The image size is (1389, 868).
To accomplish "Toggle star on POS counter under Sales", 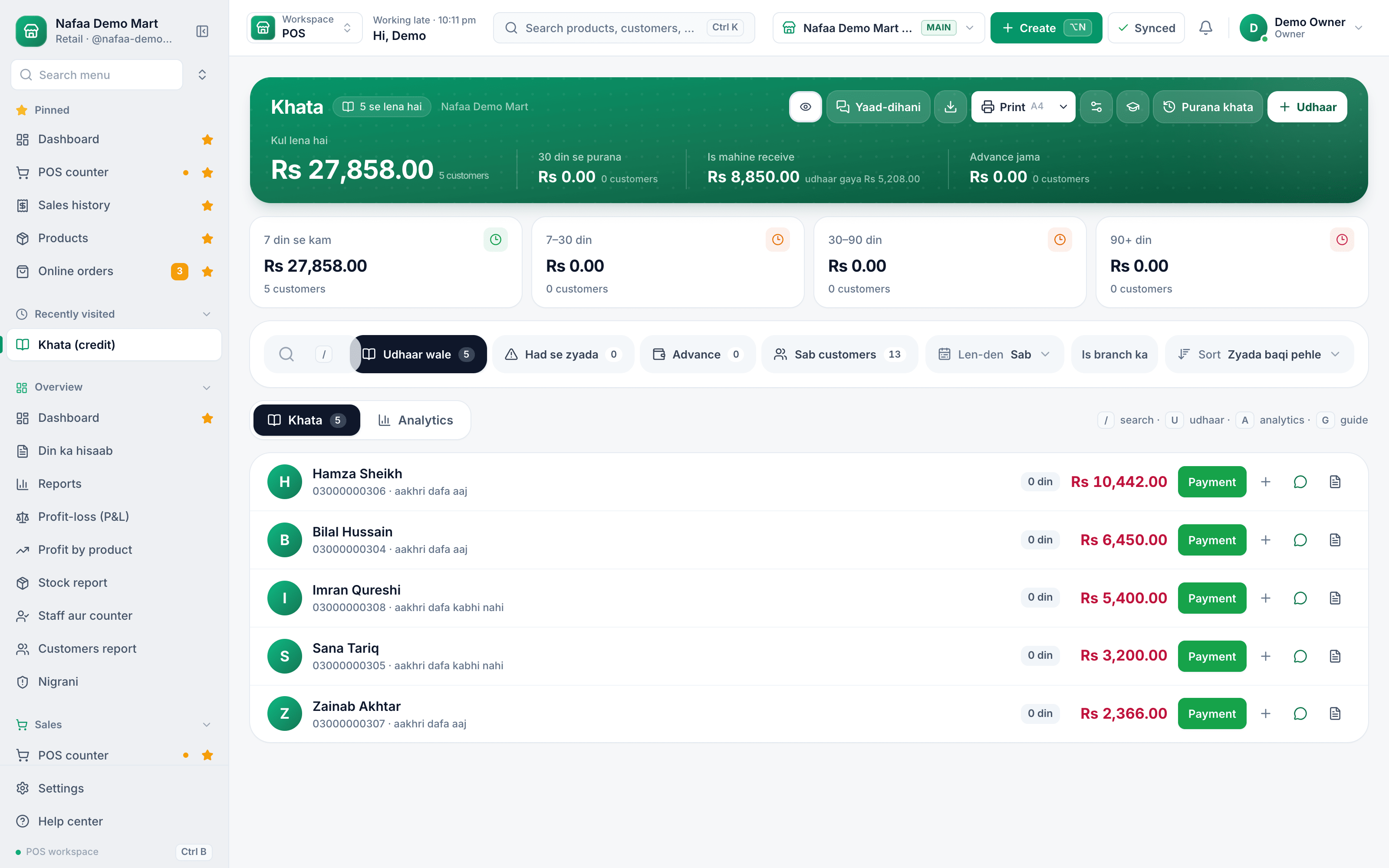I will [208, 756].
